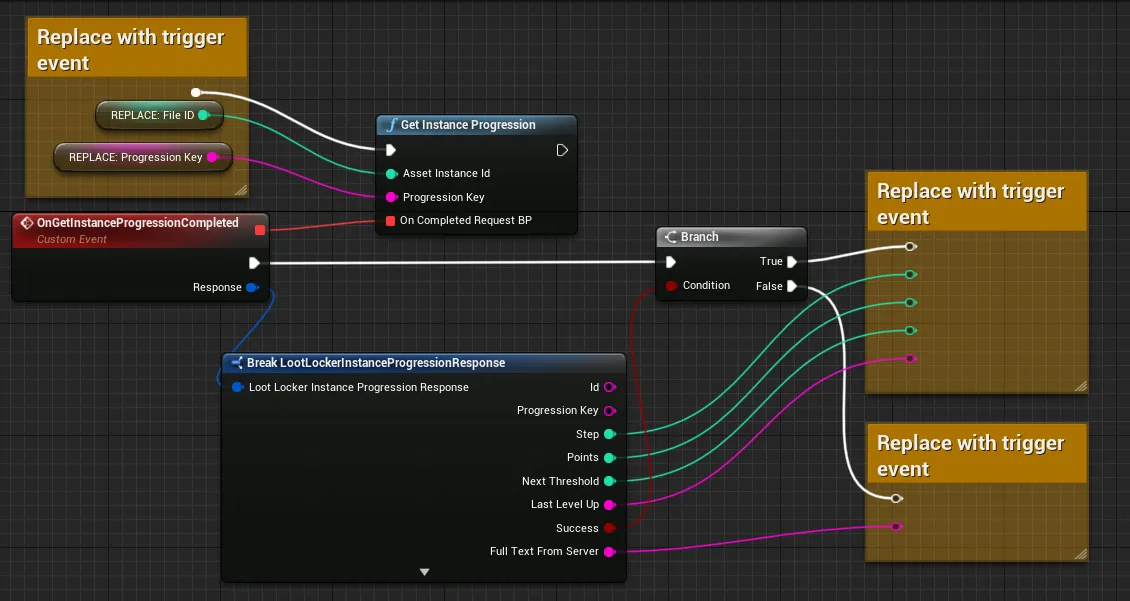Expand the Break node advanced pins arrow
The width and height of the screenshot is (1130, 601).
424,572
